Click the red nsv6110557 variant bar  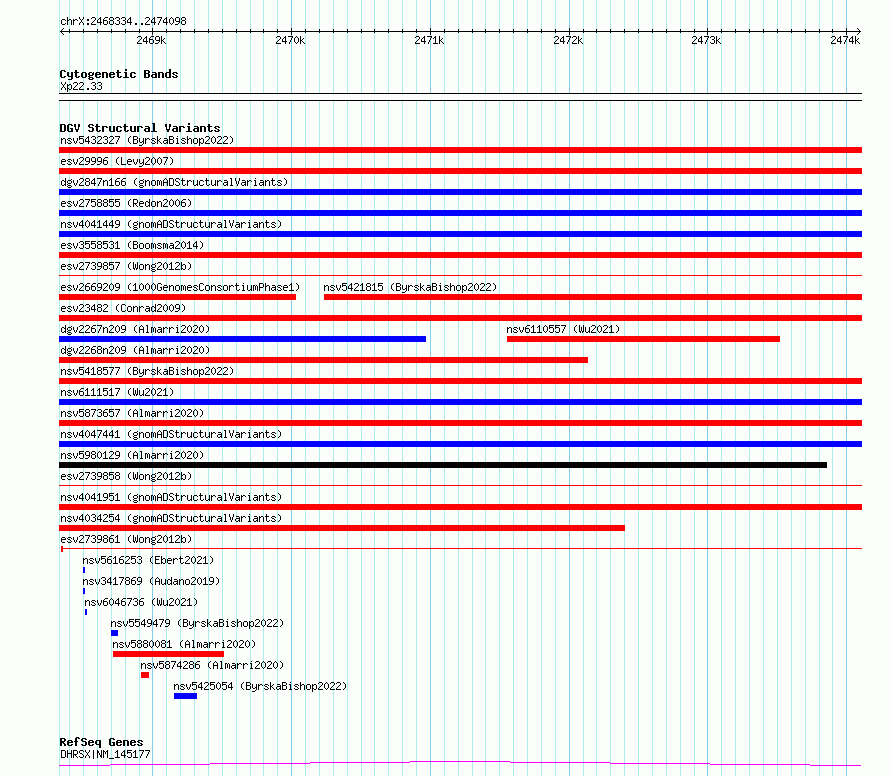point(643,339)
